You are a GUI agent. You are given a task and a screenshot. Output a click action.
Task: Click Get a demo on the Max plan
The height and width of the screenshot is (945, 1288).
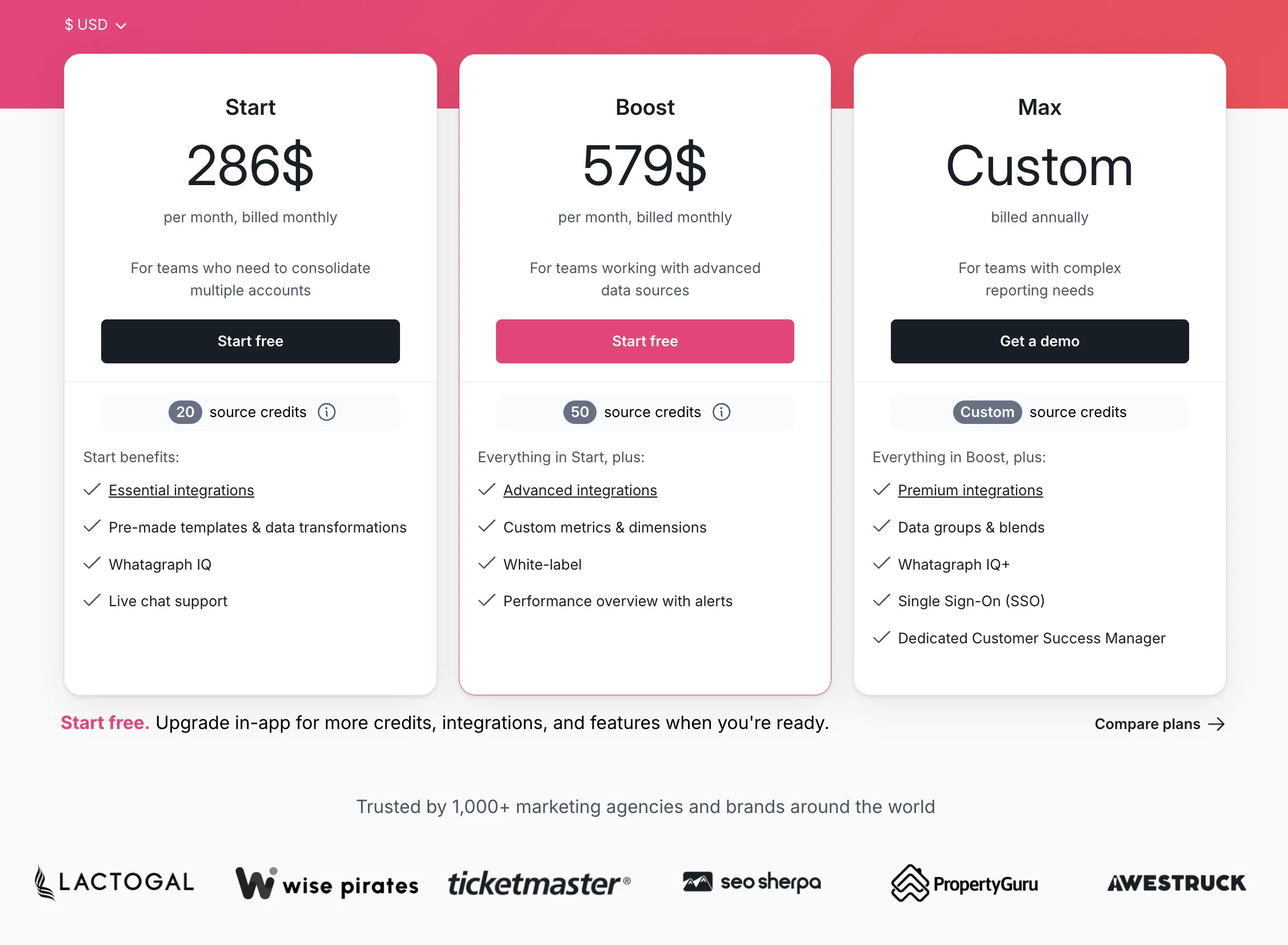(1039, 341)
